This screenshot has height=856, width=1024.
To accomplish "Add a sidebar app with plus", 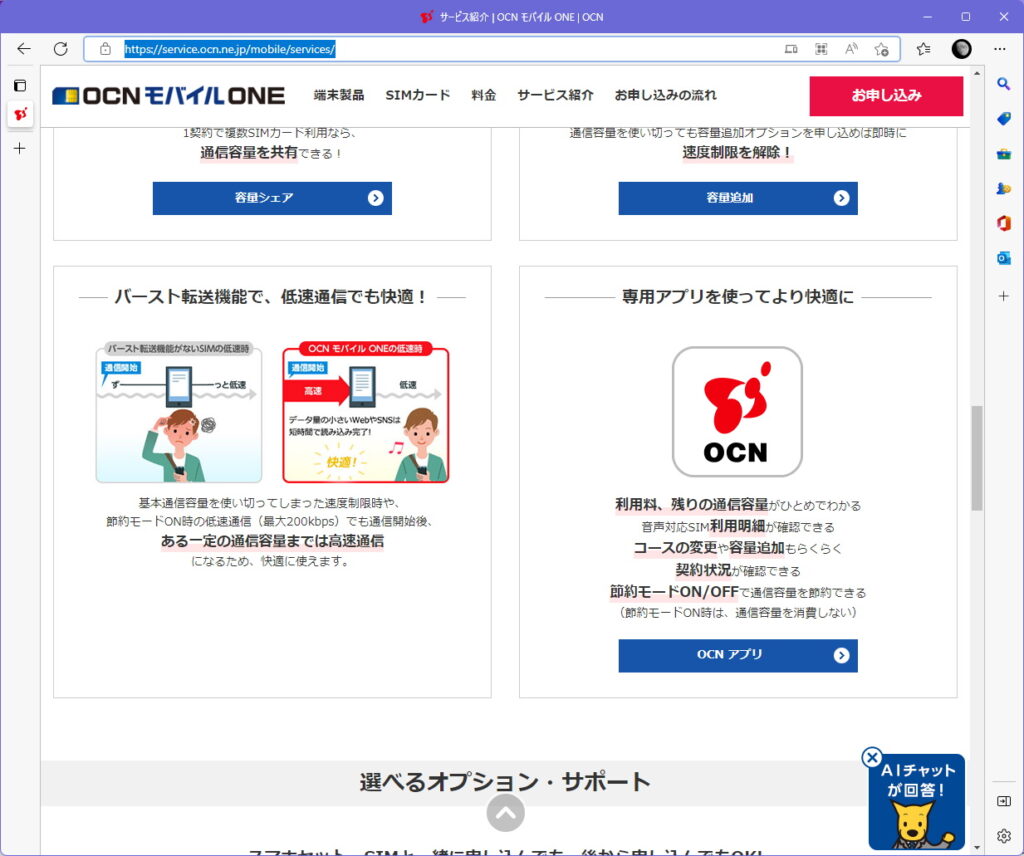I will click(x=1004, y=296).
